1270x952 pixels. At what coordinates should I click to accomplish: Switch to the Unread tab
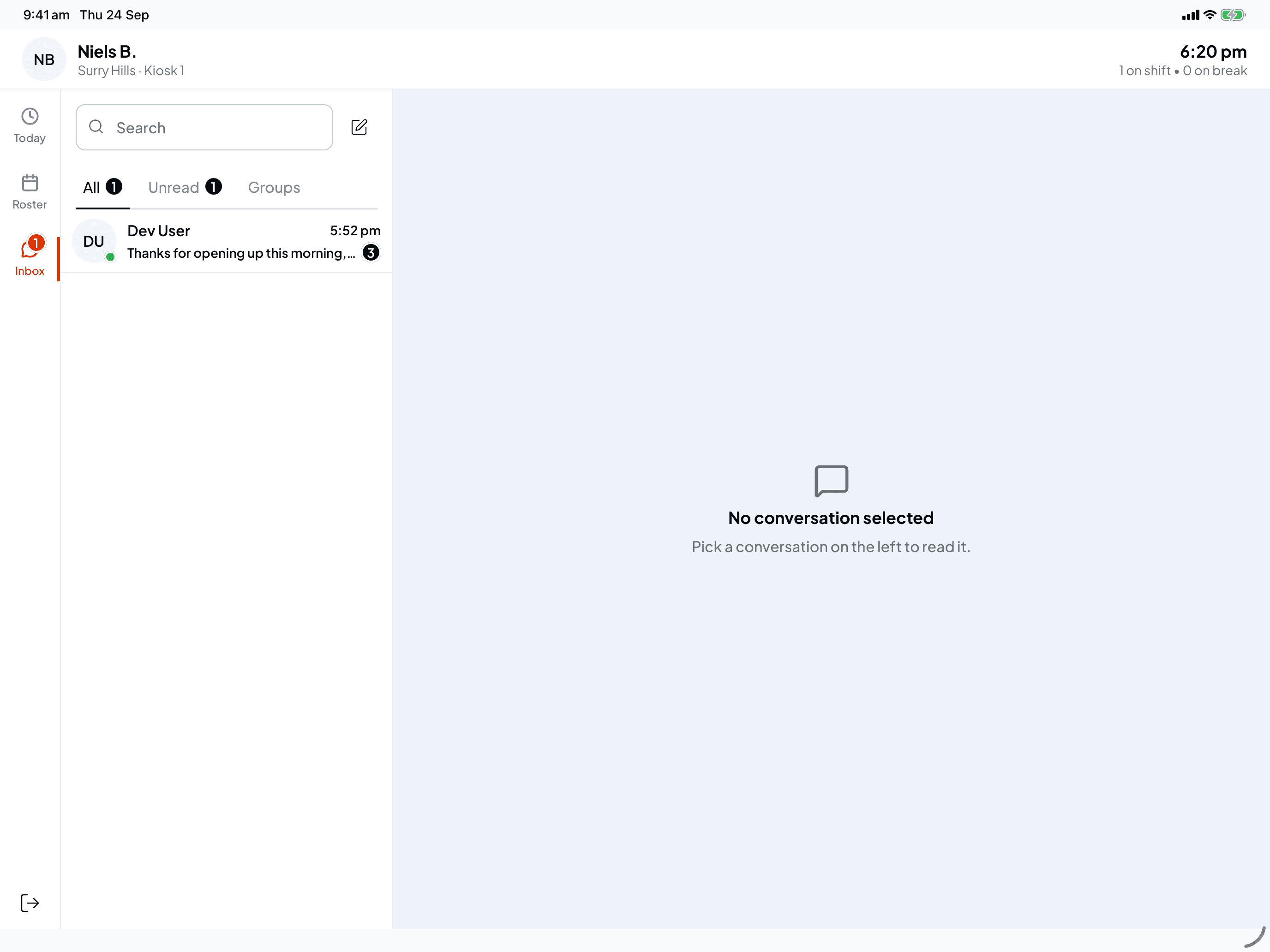coord(185,188)
